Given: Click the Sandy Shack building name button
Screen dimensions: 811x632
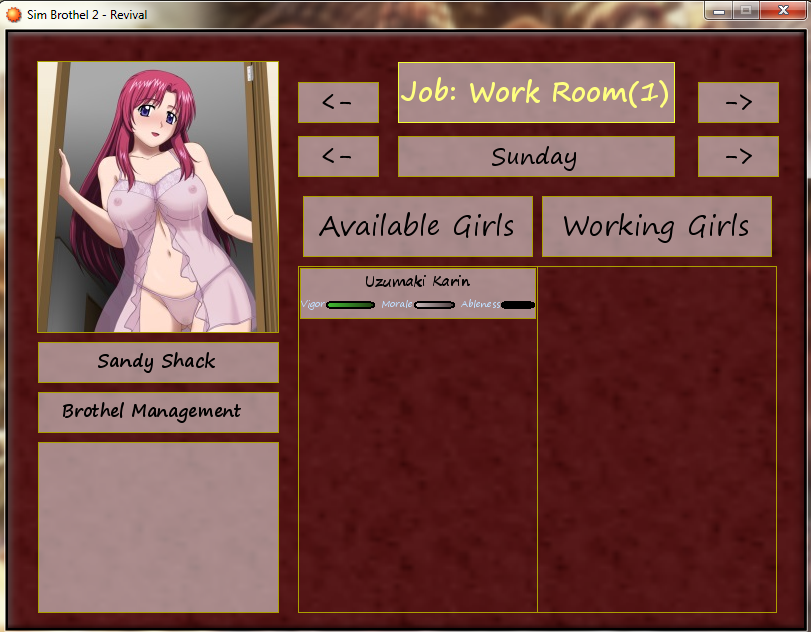Looking at the screenshot, I should (158, 363).
